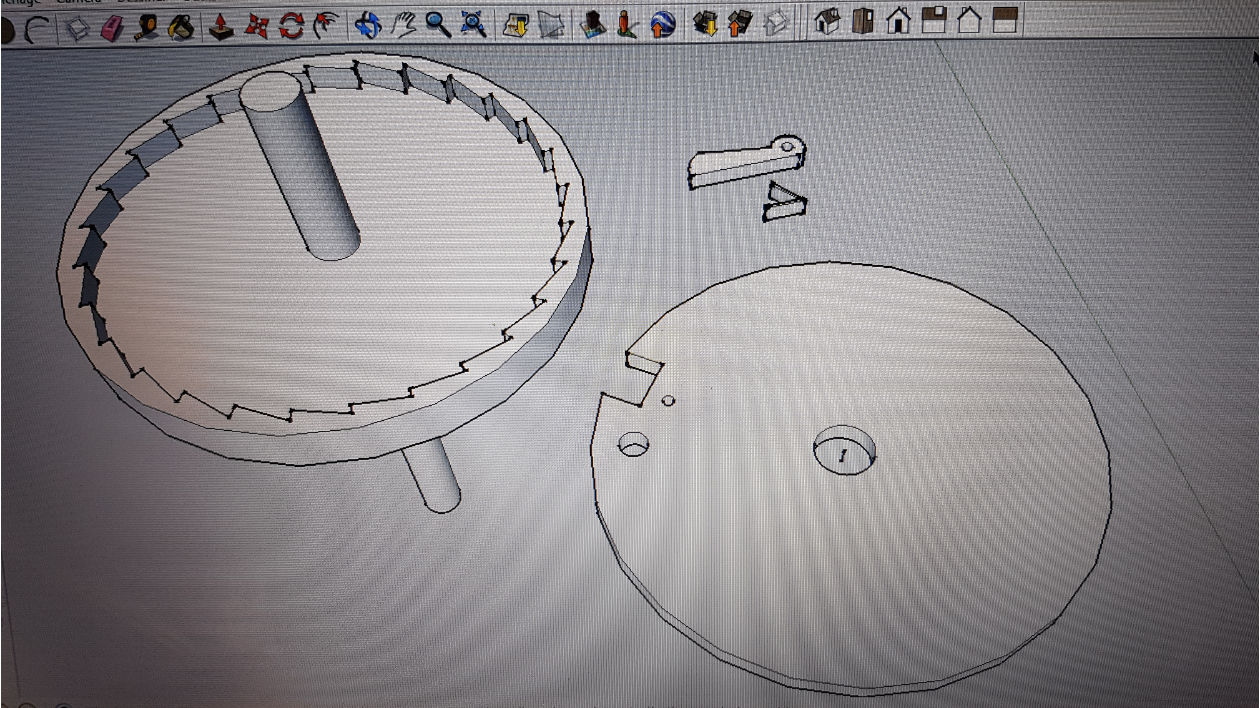
Task: Select the Rotate tool
Action: coord(291,25)
